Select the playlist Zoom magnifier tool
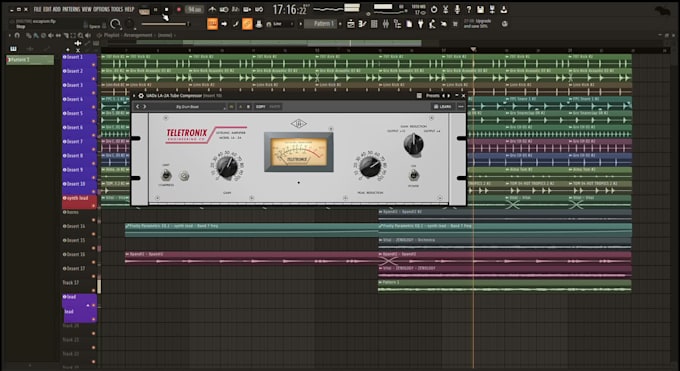Image resolution: width=680 pixels, height=371 pixels. click(81, 36)
